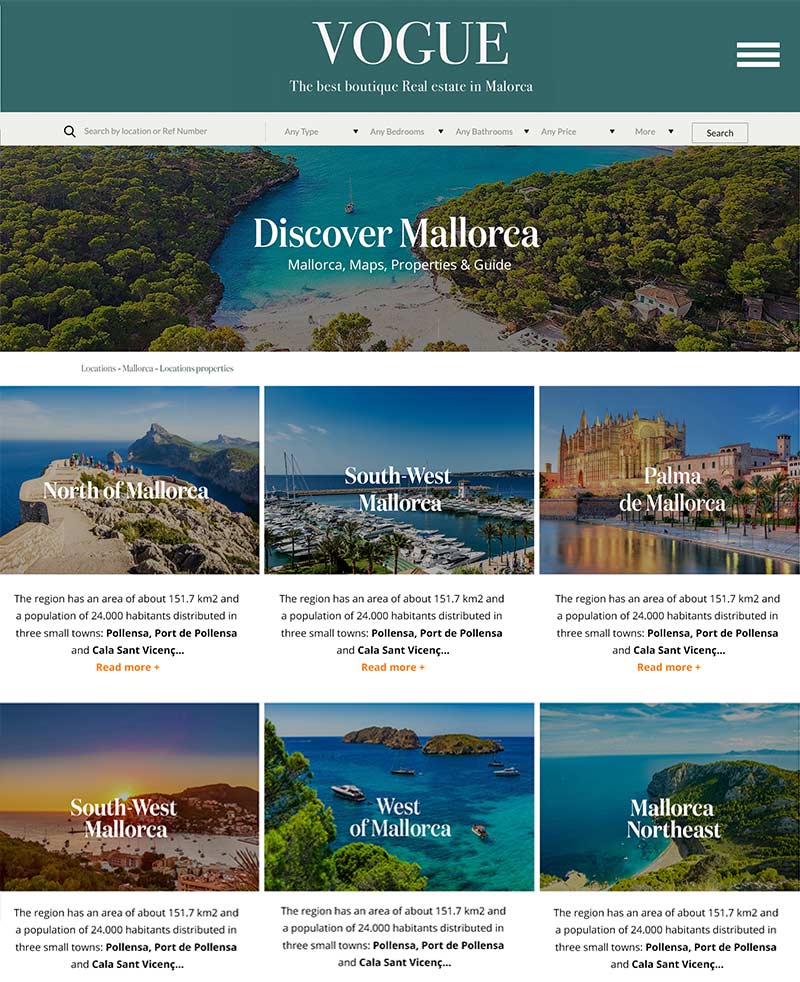The image size is (800, 982).
Task: Open the sunset South-West Mallorca image tile
Action: pos(129,797)
